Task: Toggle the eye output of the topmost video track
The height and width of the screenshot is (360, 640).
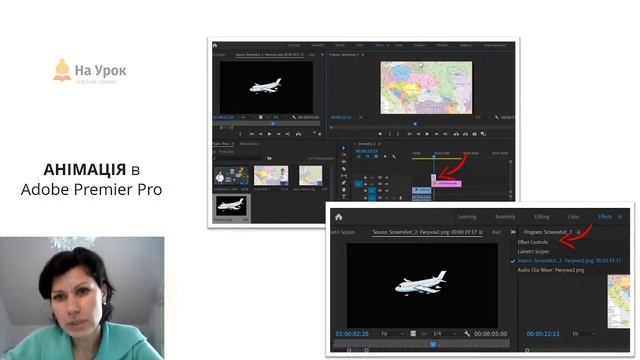Action: tap(386, 178)
